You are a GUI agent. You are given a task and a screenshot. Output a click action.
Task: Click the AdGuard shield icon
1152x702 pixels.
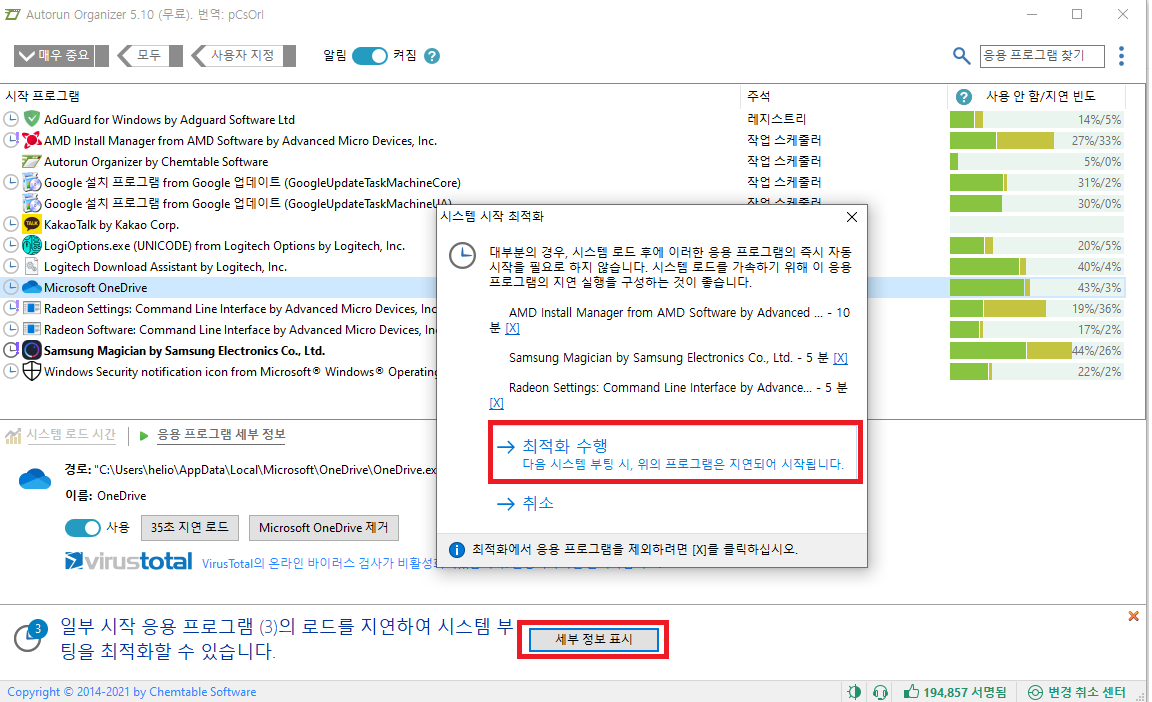32,119
